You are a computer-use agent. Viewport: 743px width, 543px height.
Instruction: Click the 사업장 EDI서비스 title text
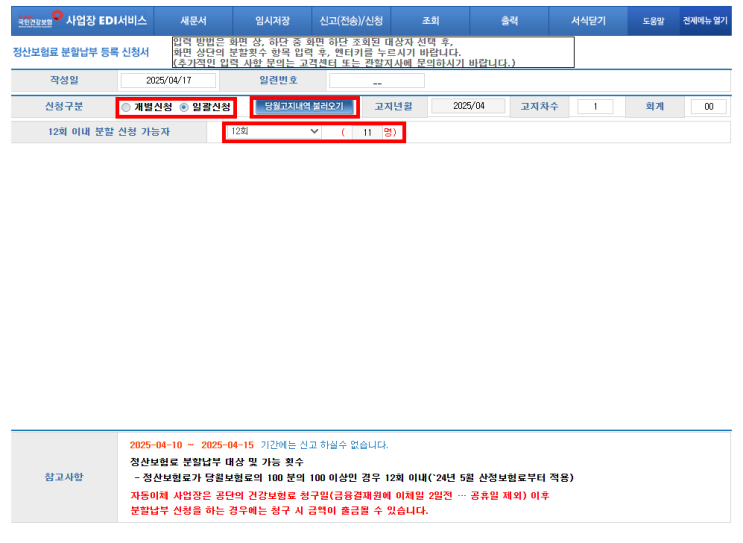(x=106, y=20)
